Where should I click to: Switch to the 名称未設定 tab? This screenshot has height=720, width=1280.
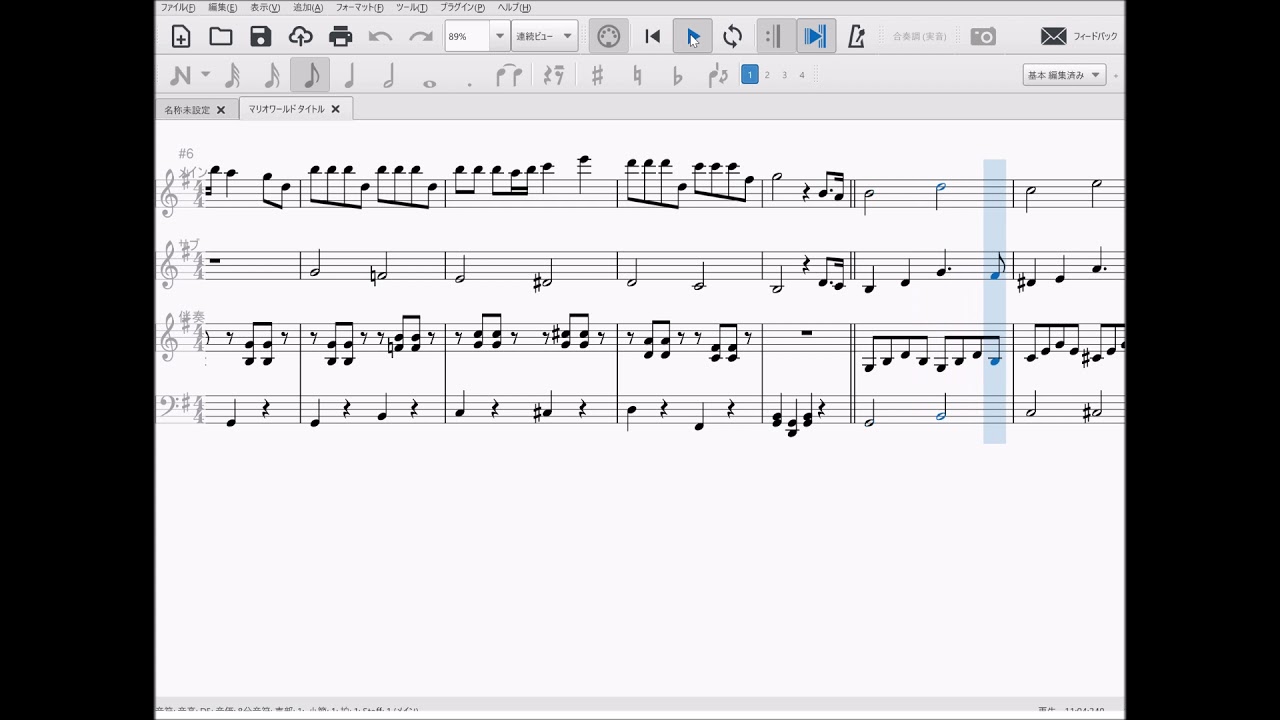(188, 110)
